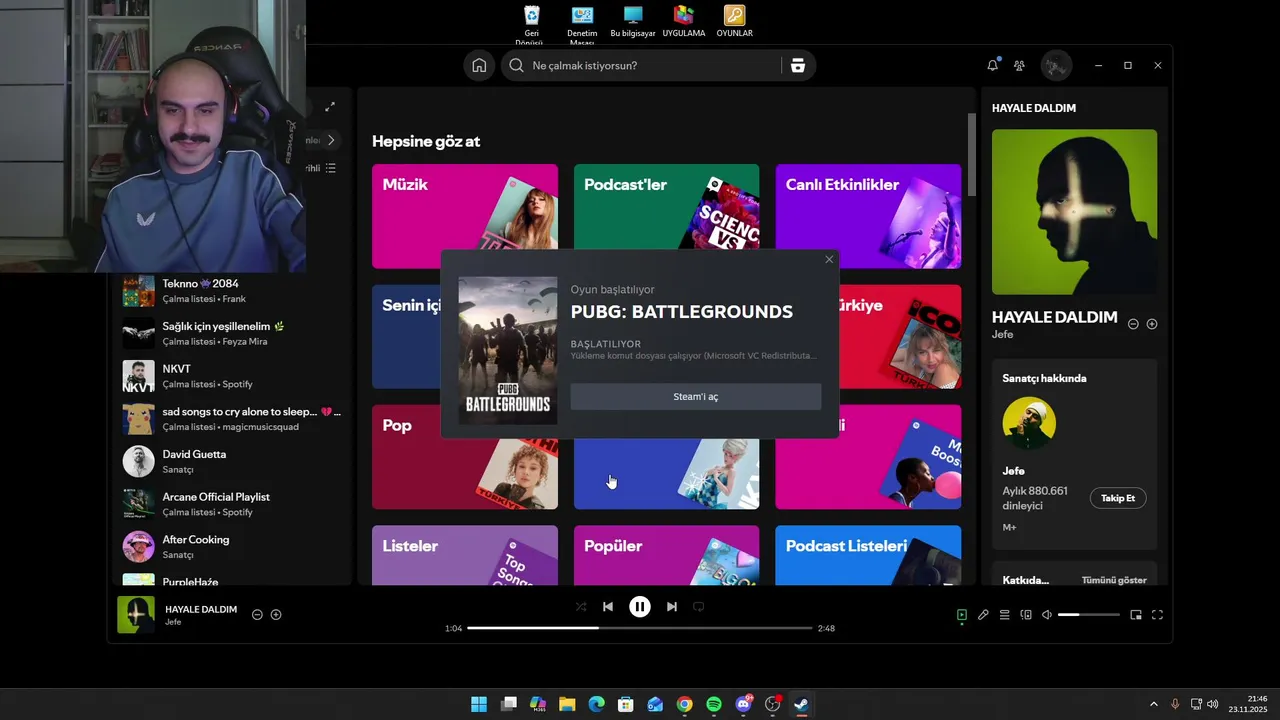This screenshot has height=720, width=1280.
Task: Open sad songs to cry alone playlist
Action: [x=233, y=419]
